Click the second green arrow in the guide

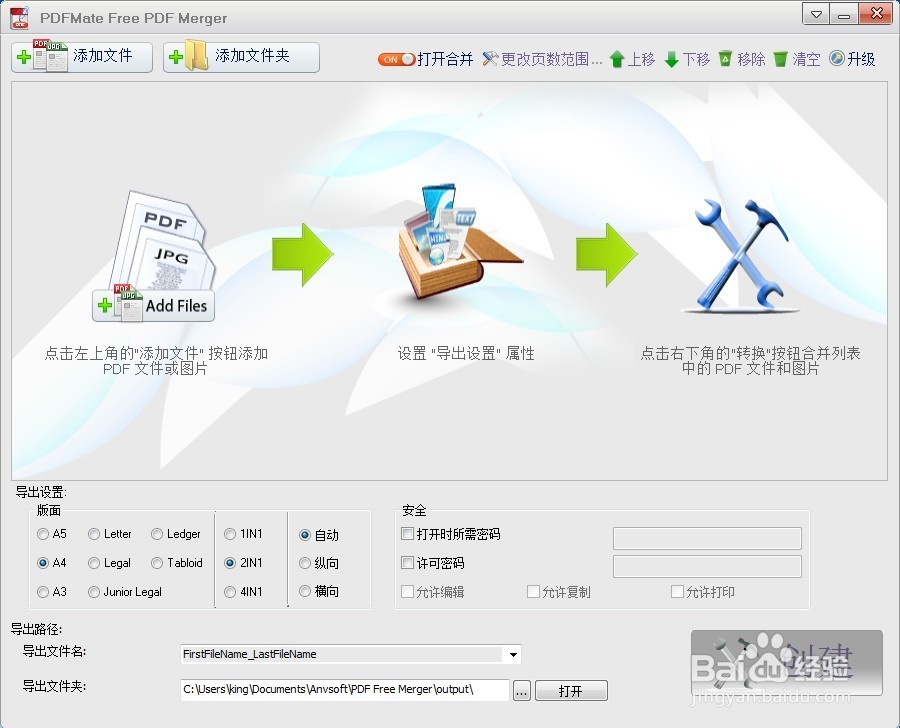tap(607, 254)
